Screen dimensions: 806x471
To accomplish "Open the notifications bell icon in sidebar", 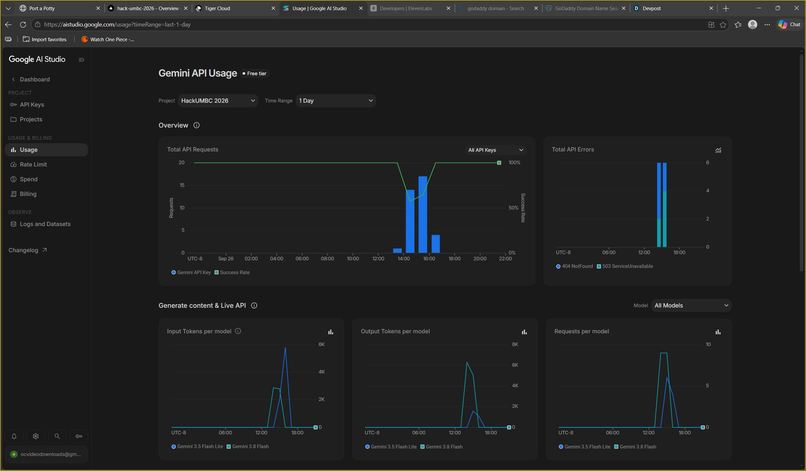I will point(14,436).
